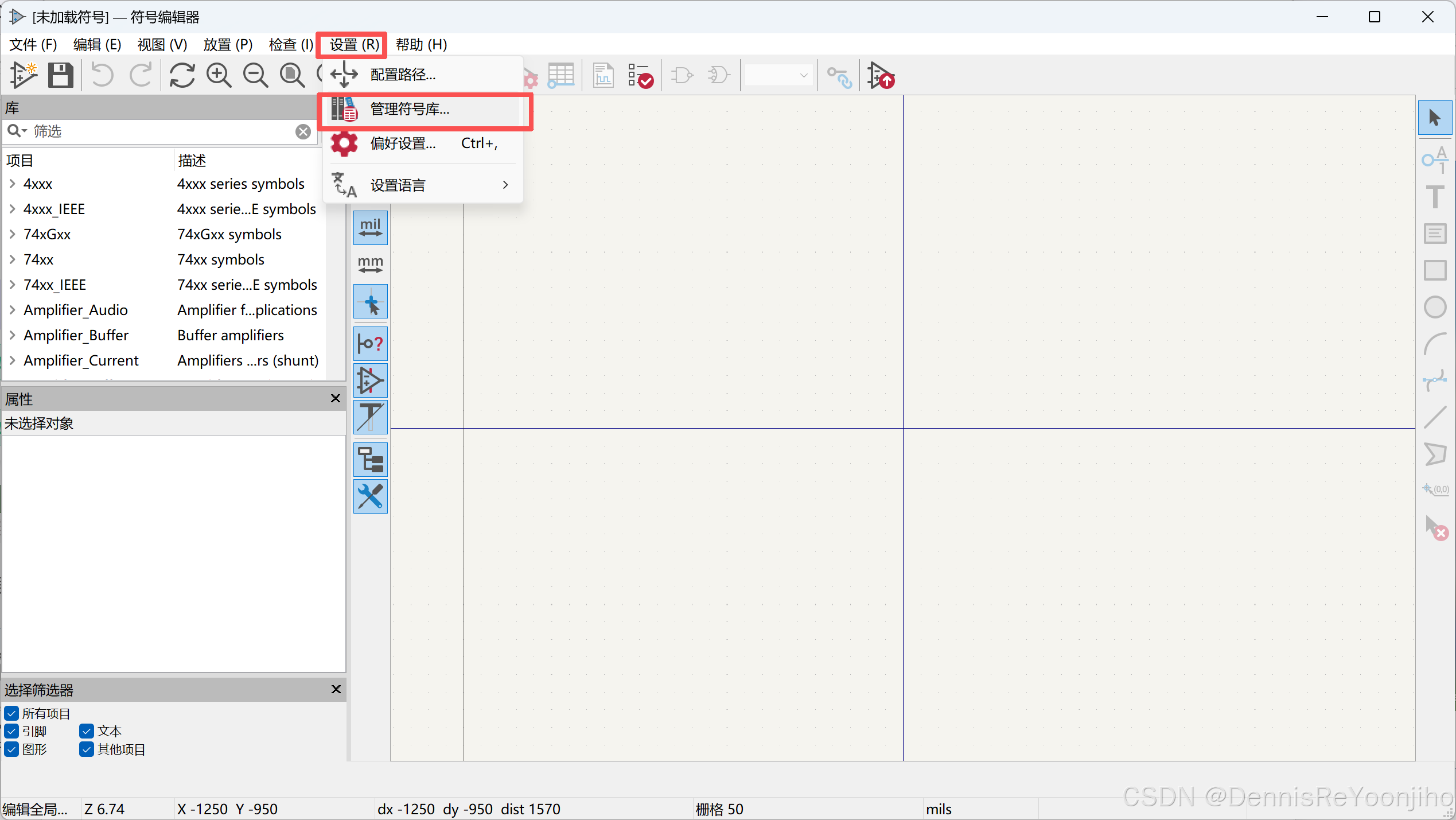Select the draw line tool
The height and width of the screenshot is (820, 1456).
[x=1435, y=417]
